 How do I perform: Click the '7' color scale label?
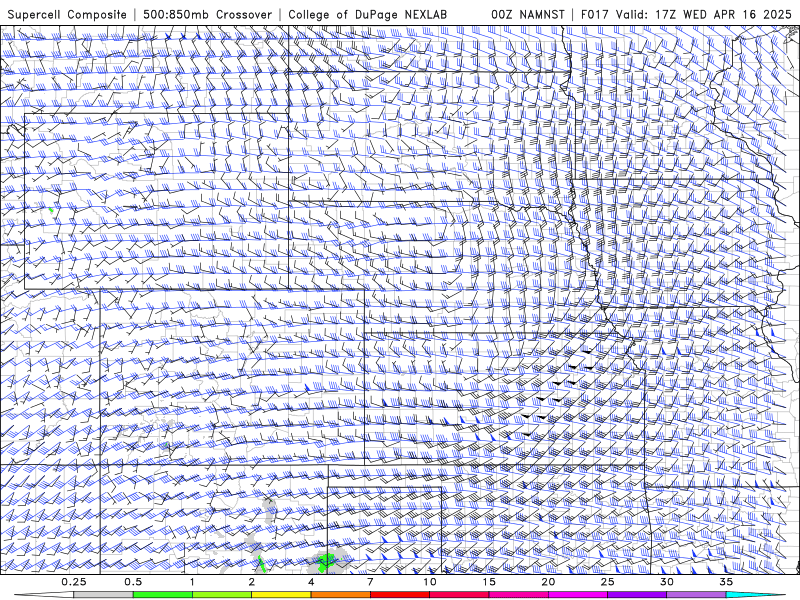[370, 582]
